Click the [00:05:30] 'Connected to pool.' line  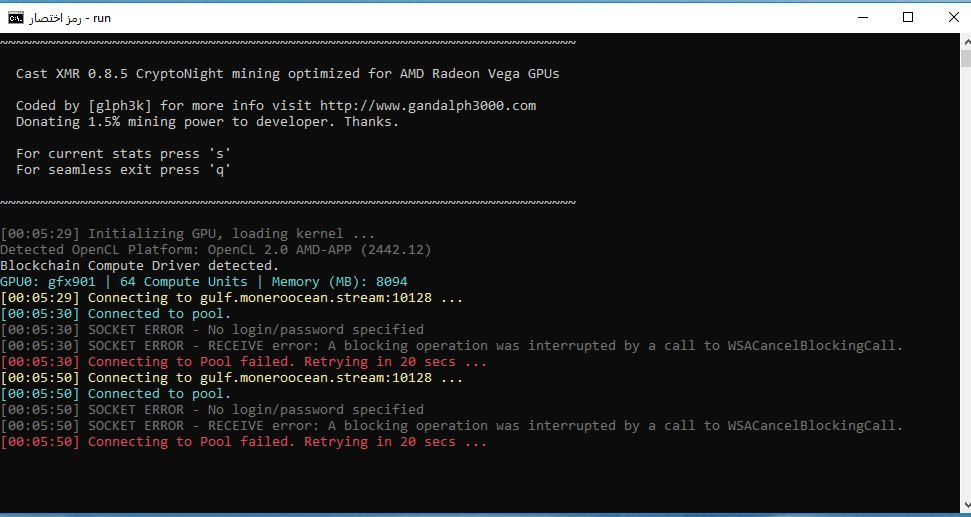point(116,314)
